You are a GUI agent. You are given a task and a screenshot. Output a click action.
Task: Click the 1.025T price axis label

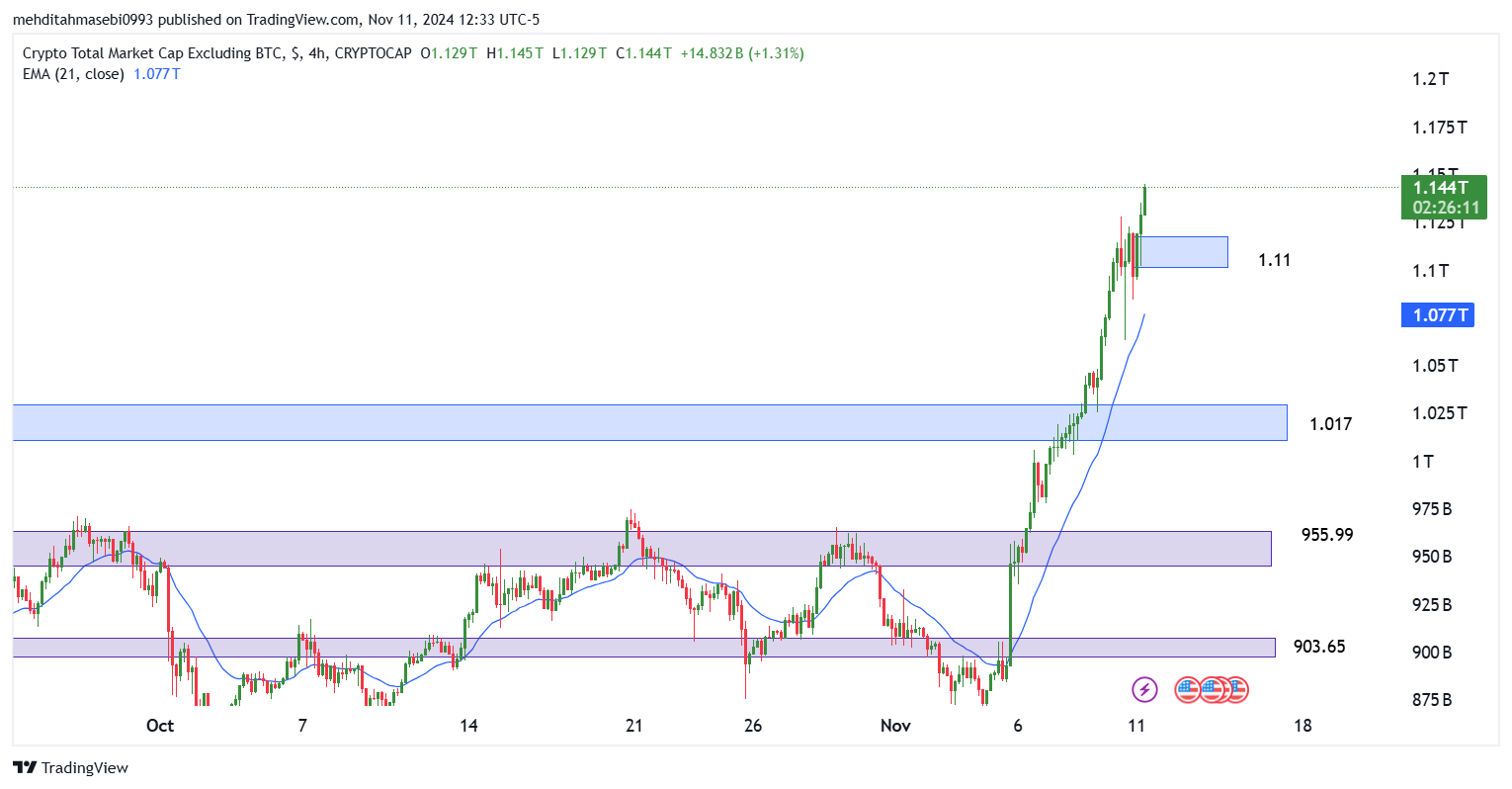click(x=1439, y=413)
